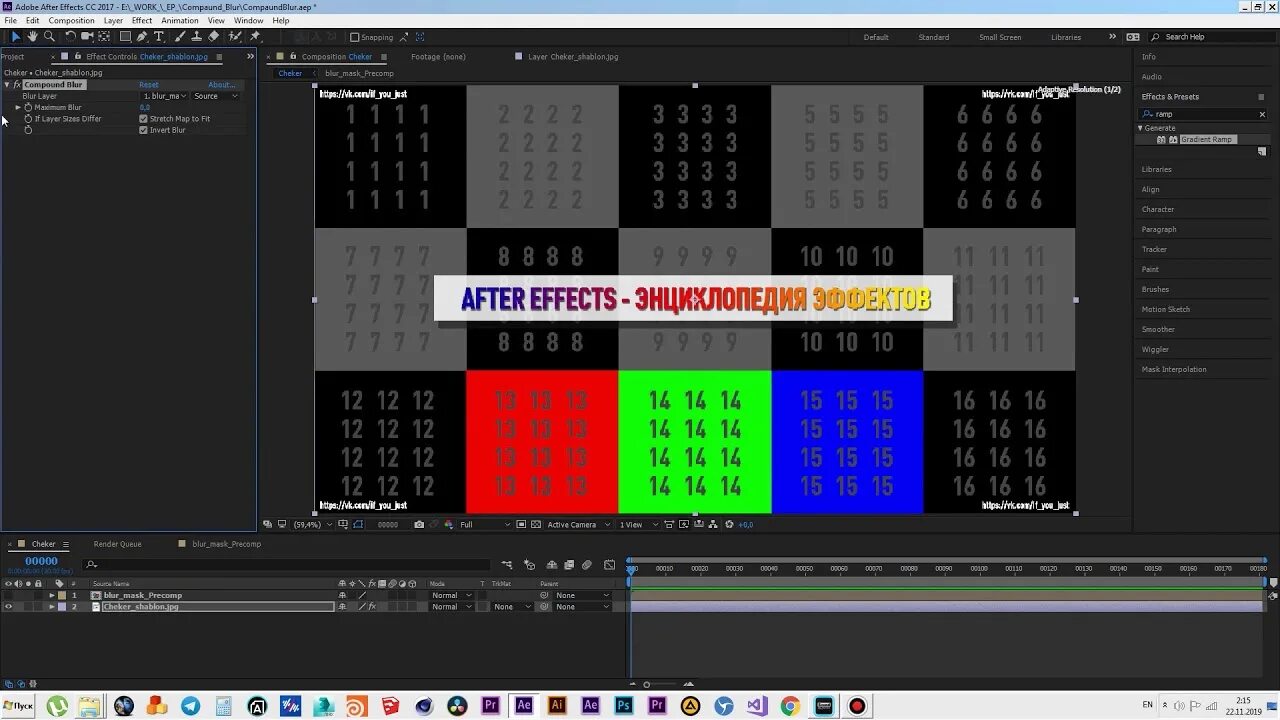Select the Horizontal Type tool
1280x720 pixels.
coord(159,37)
